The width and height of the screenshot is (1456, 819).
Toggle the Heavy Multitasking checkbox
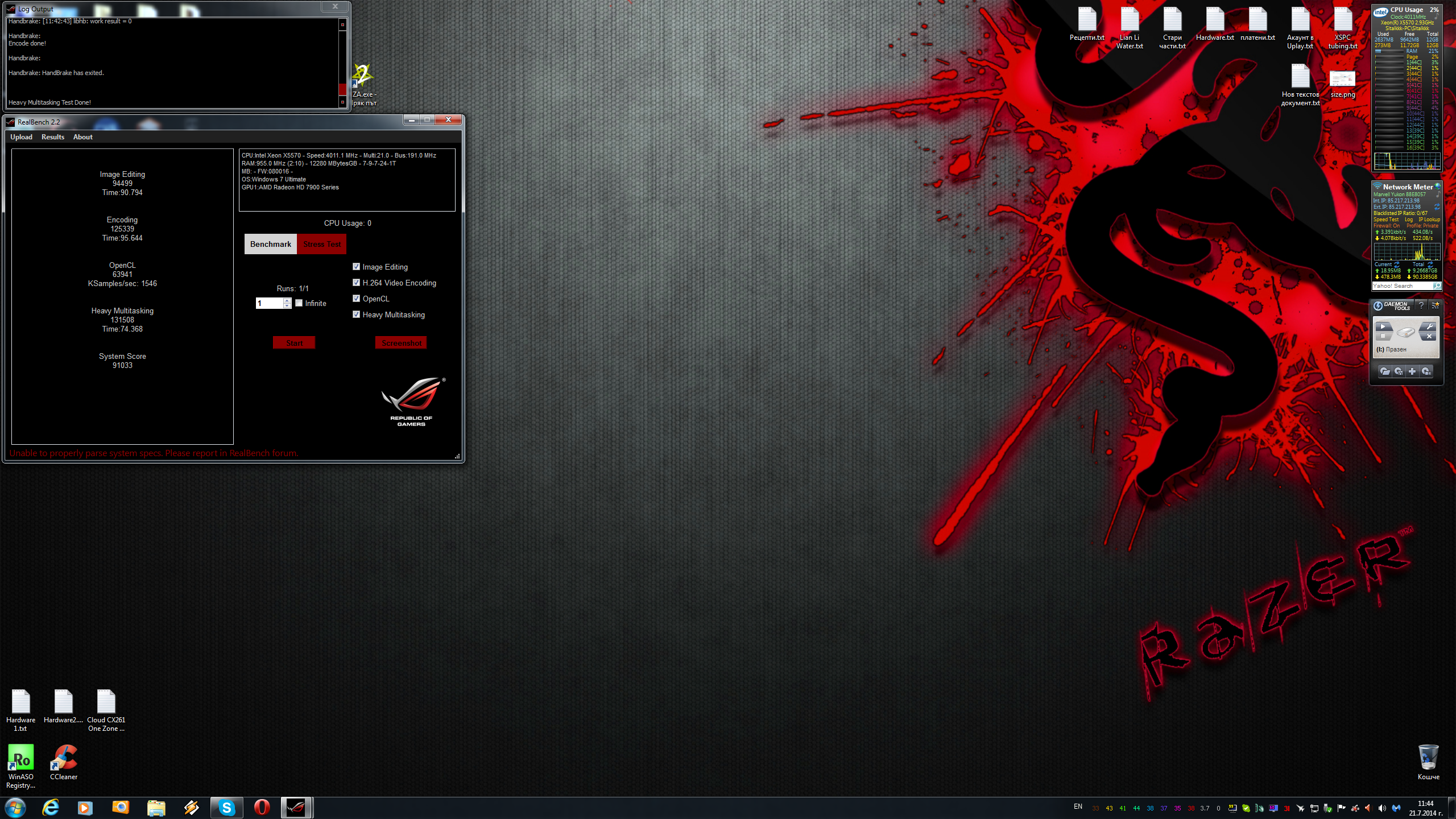[x=357, y=315]
